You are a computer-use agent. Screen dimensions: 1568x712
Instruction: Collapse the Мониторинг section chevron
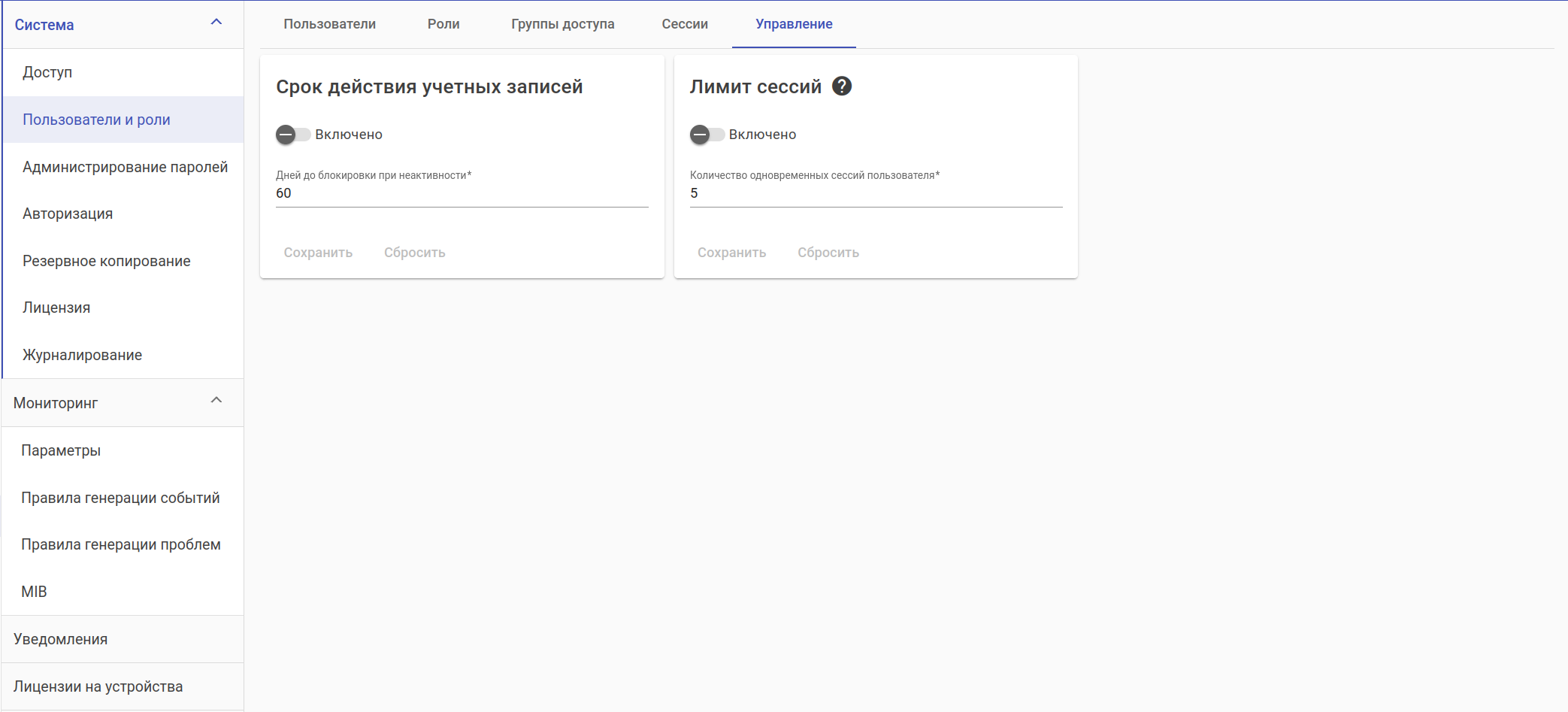pos(216,401)
